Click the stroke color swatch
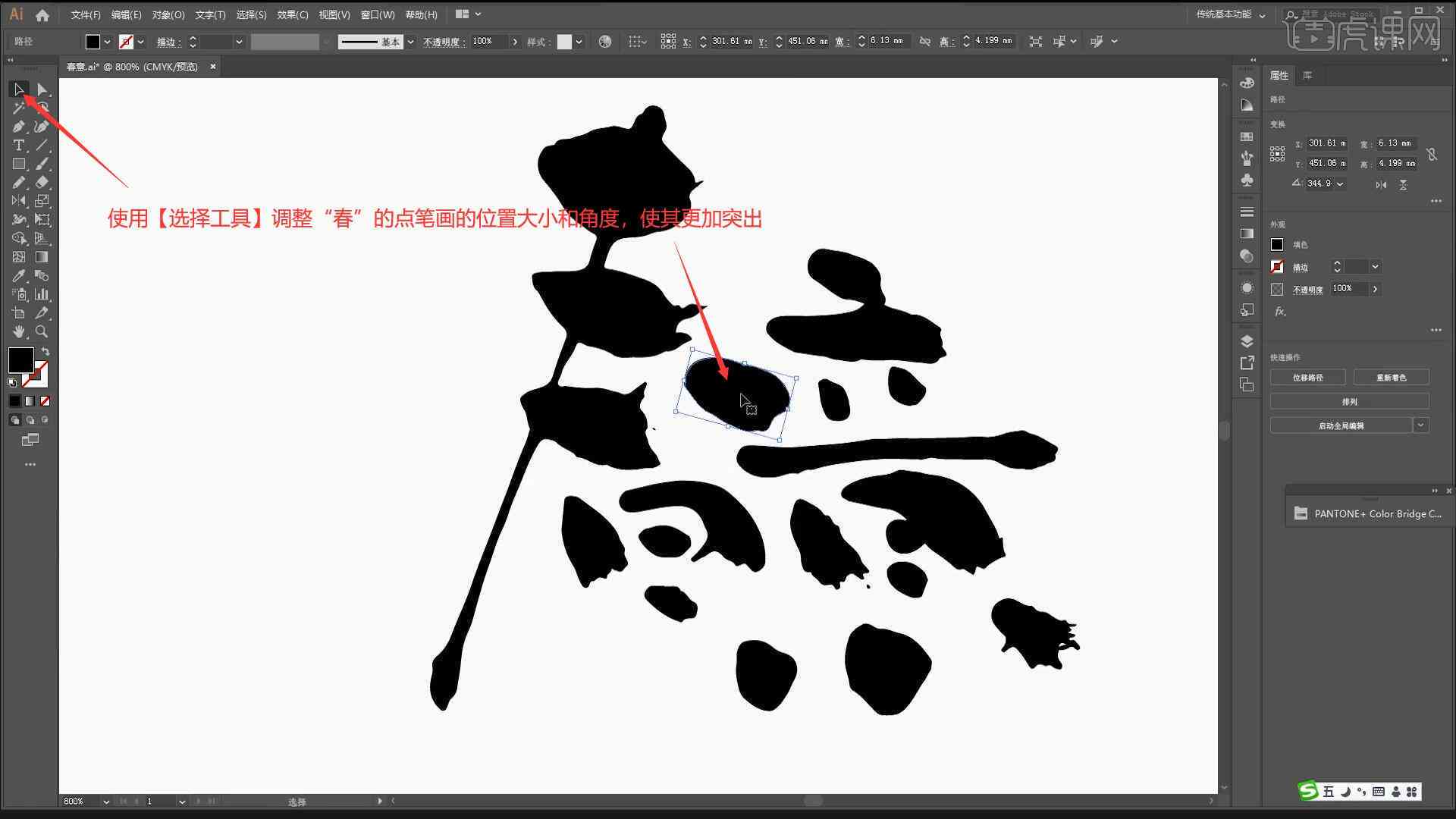This screenshot has height=819, width=1456. [35, 375]
